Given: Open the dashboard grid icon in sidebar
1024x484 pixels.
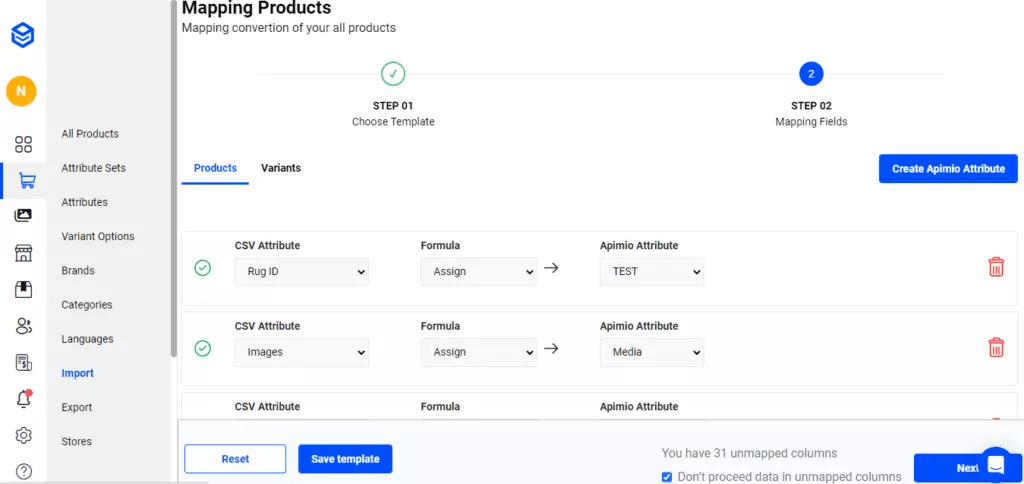Looking at the screenshot, I should 23,144.
